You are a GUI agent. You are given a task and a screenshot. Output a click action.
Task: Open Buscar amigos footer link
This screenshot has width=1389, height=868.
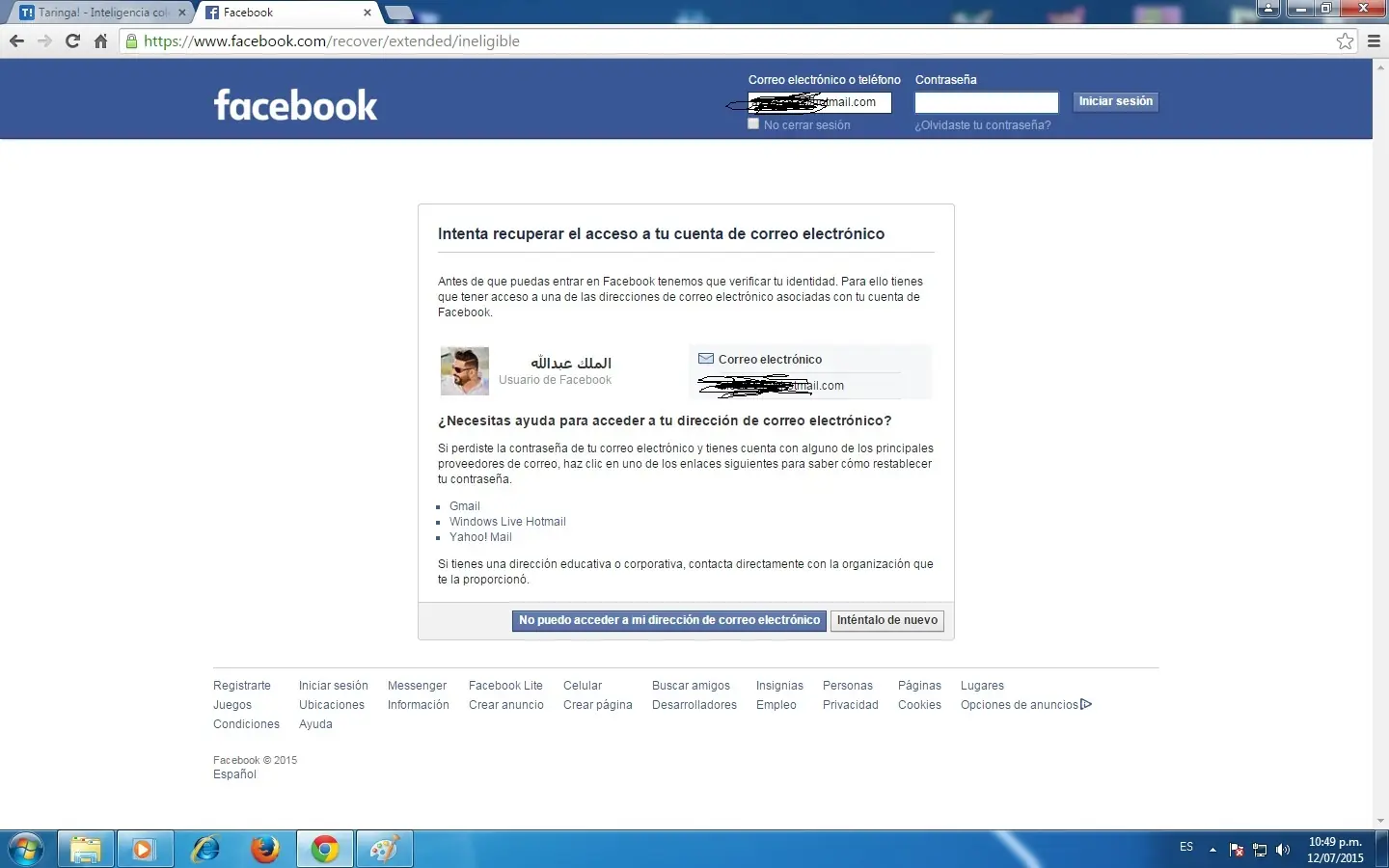point(691,686)
